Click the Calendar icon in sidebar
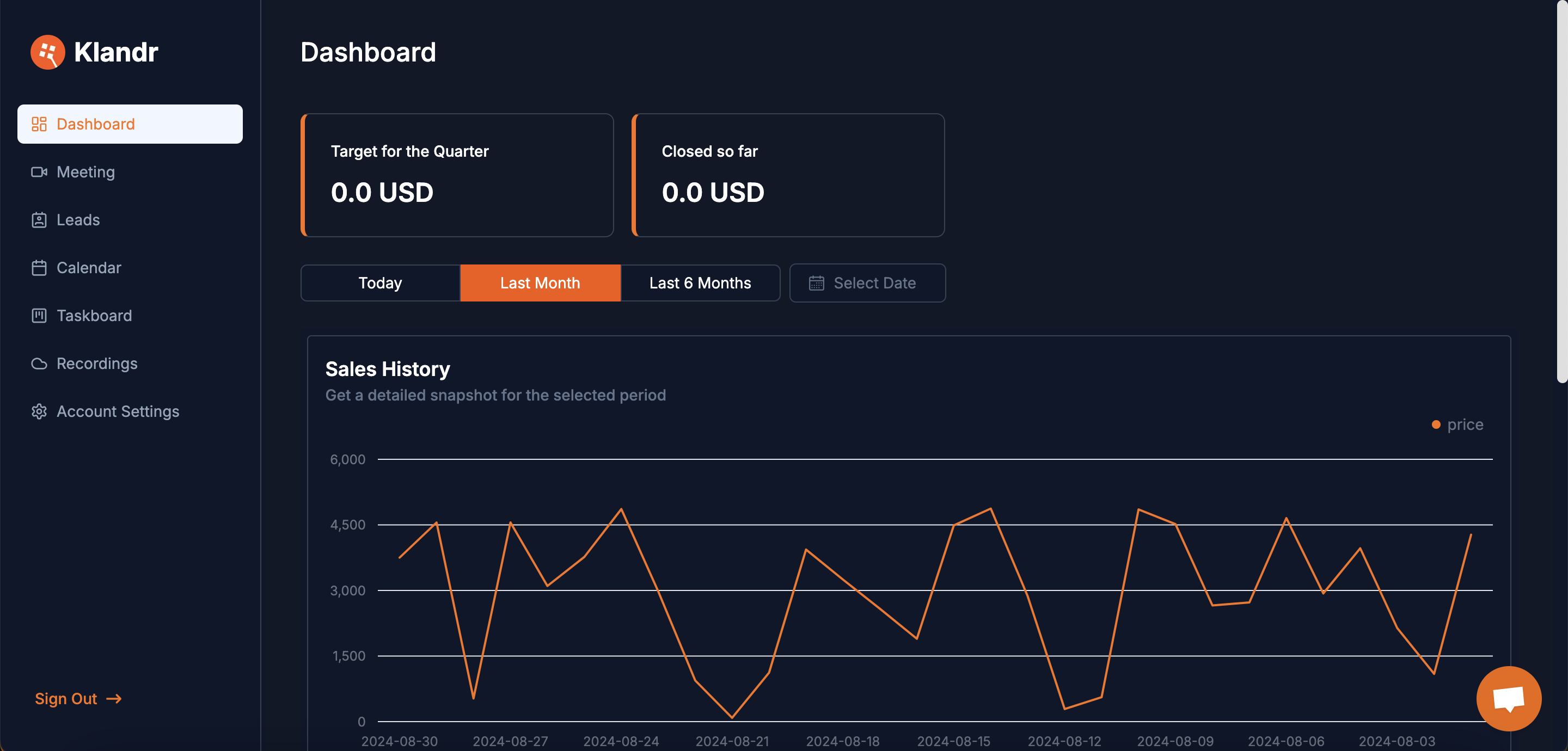Image resolution: width=1568 pixels, height=751 pixels. [x=39, y=268]
